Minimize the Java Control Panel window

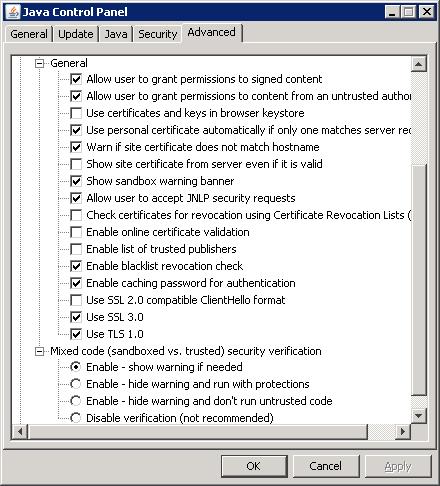click(x=392, y=12)
